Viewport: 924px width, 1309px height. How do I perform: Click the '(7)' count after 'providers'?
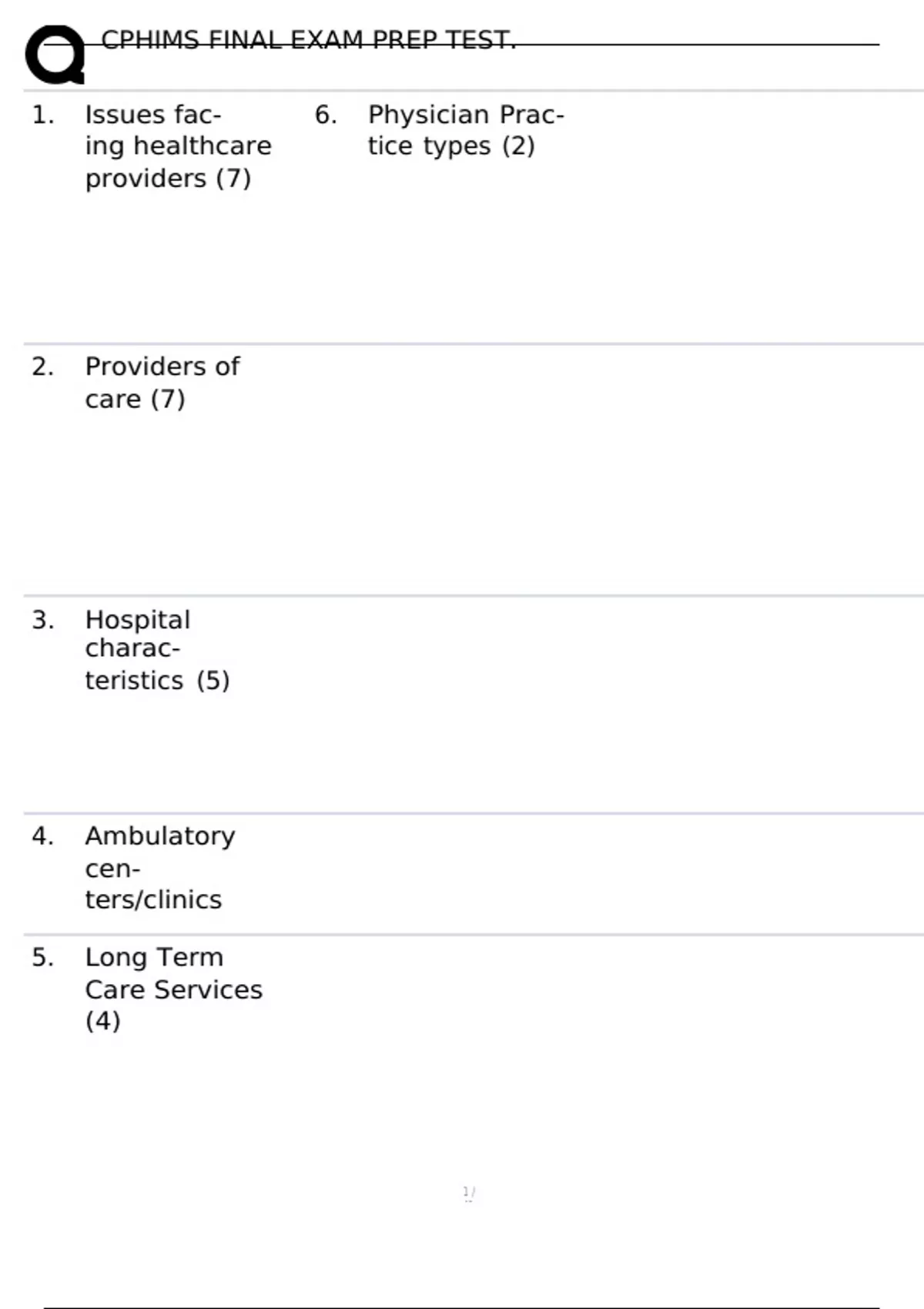click(x=233, y=179)
